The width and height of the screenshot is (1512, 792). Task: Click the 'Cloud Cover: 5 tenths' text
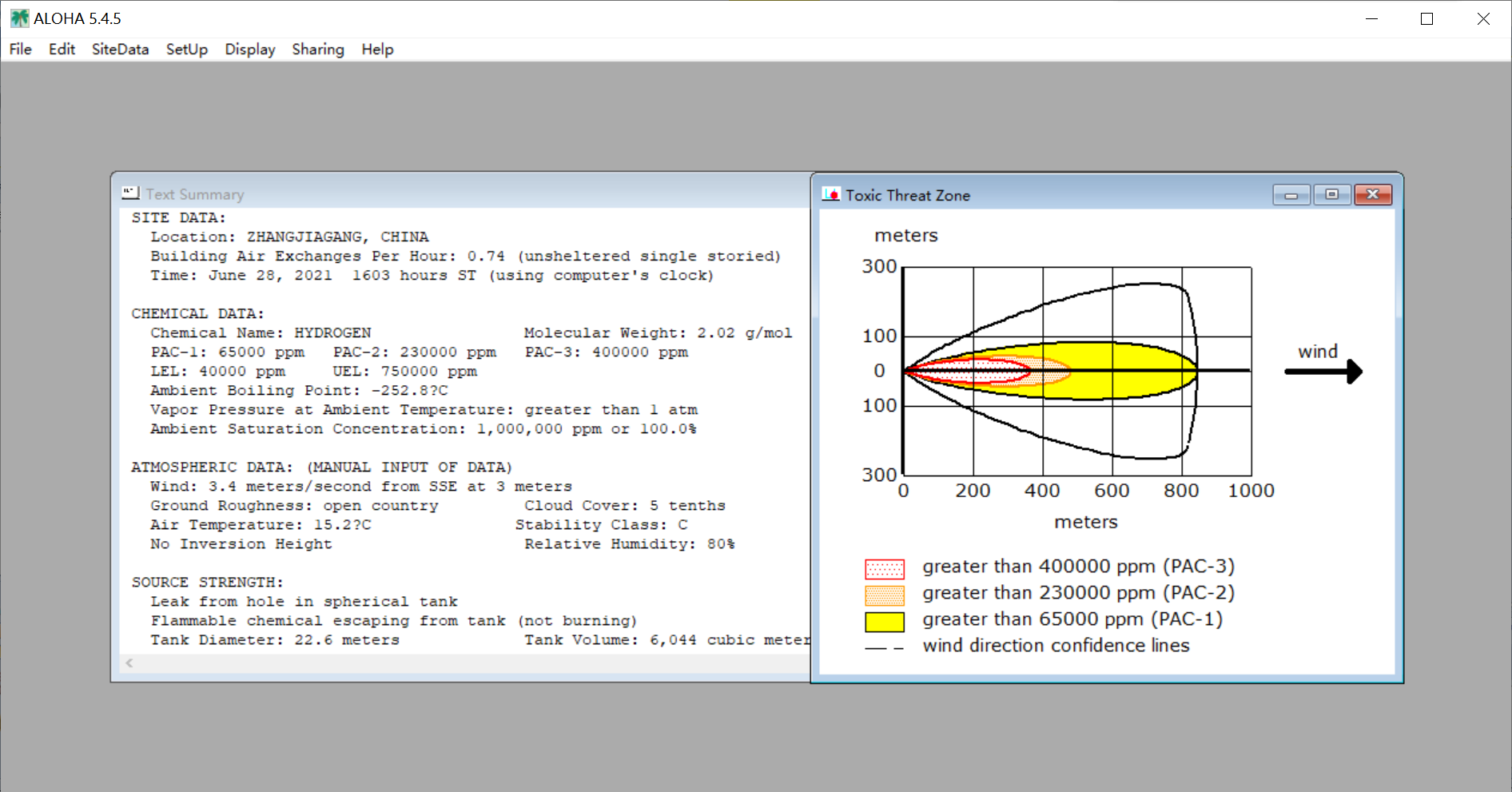625,506
